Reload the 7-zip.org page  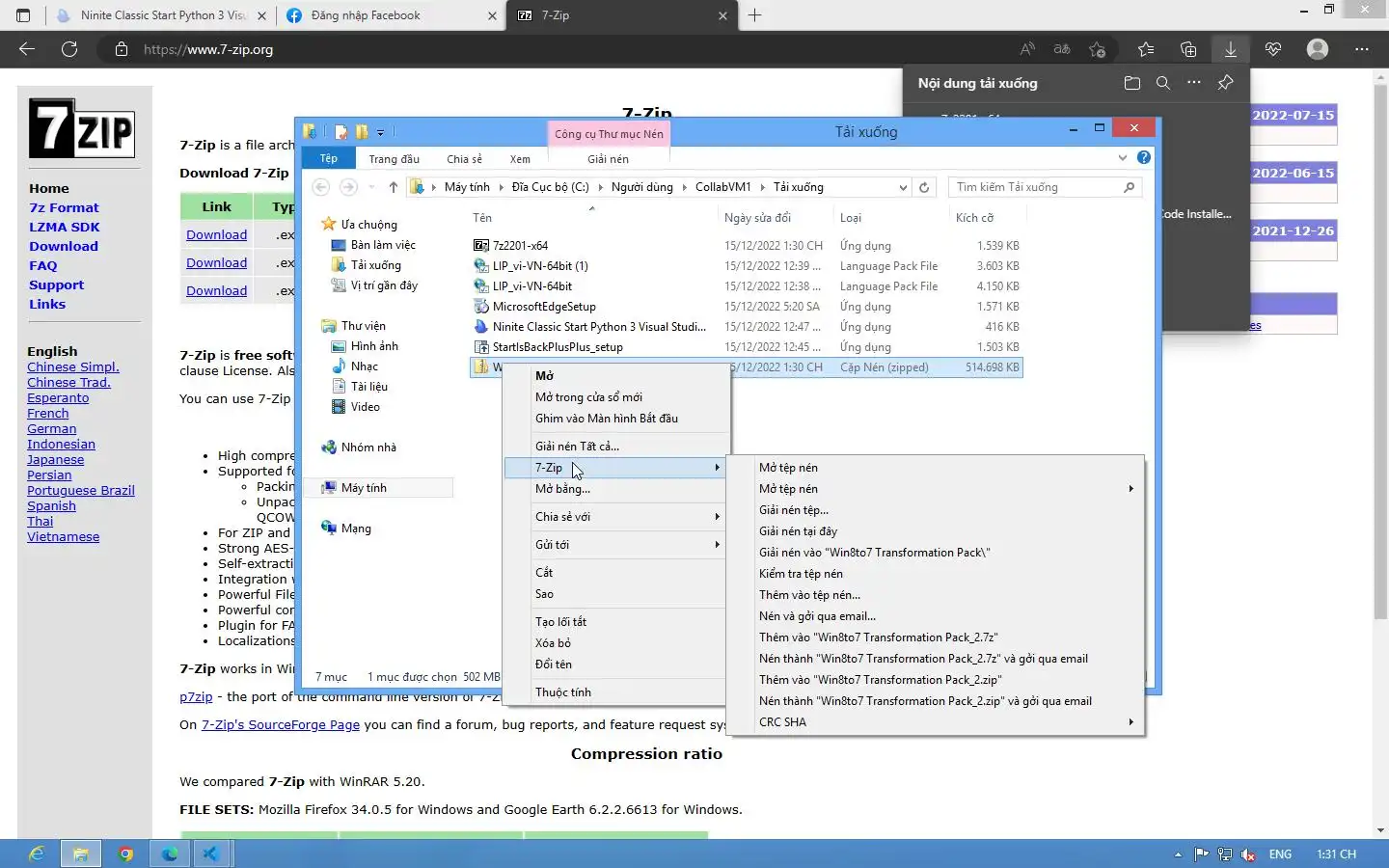(x=69, y=49)
